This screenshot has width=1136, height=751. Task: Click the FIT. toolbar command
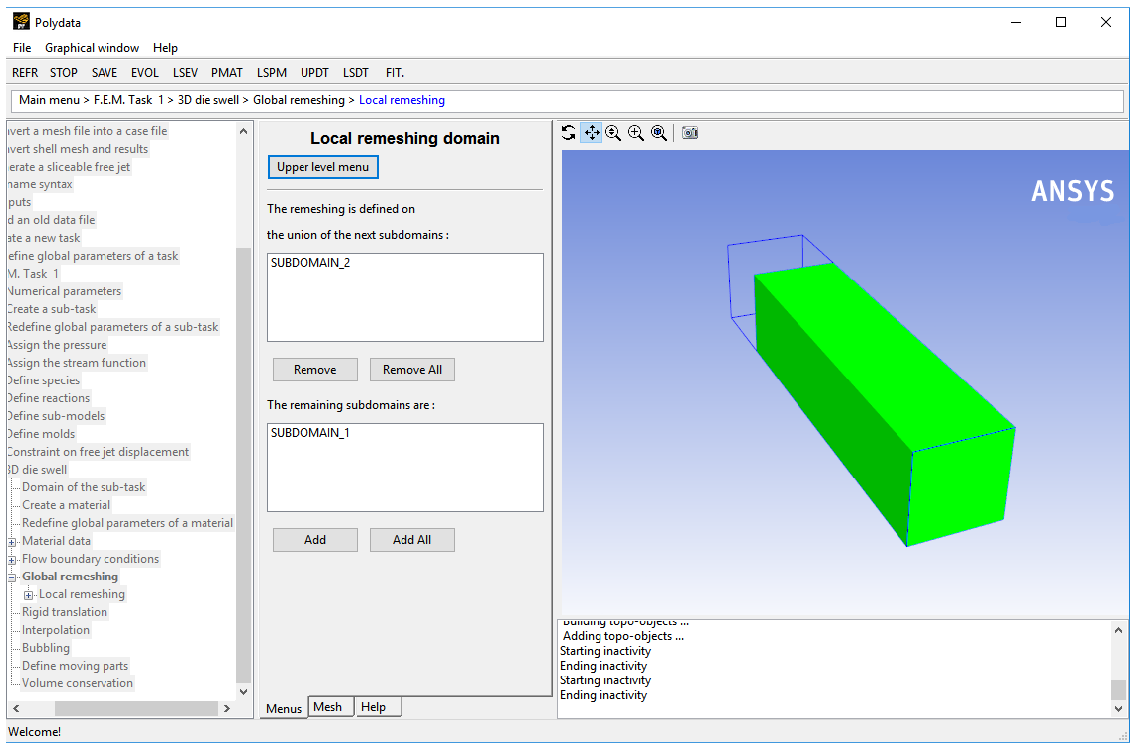[394, 72]
